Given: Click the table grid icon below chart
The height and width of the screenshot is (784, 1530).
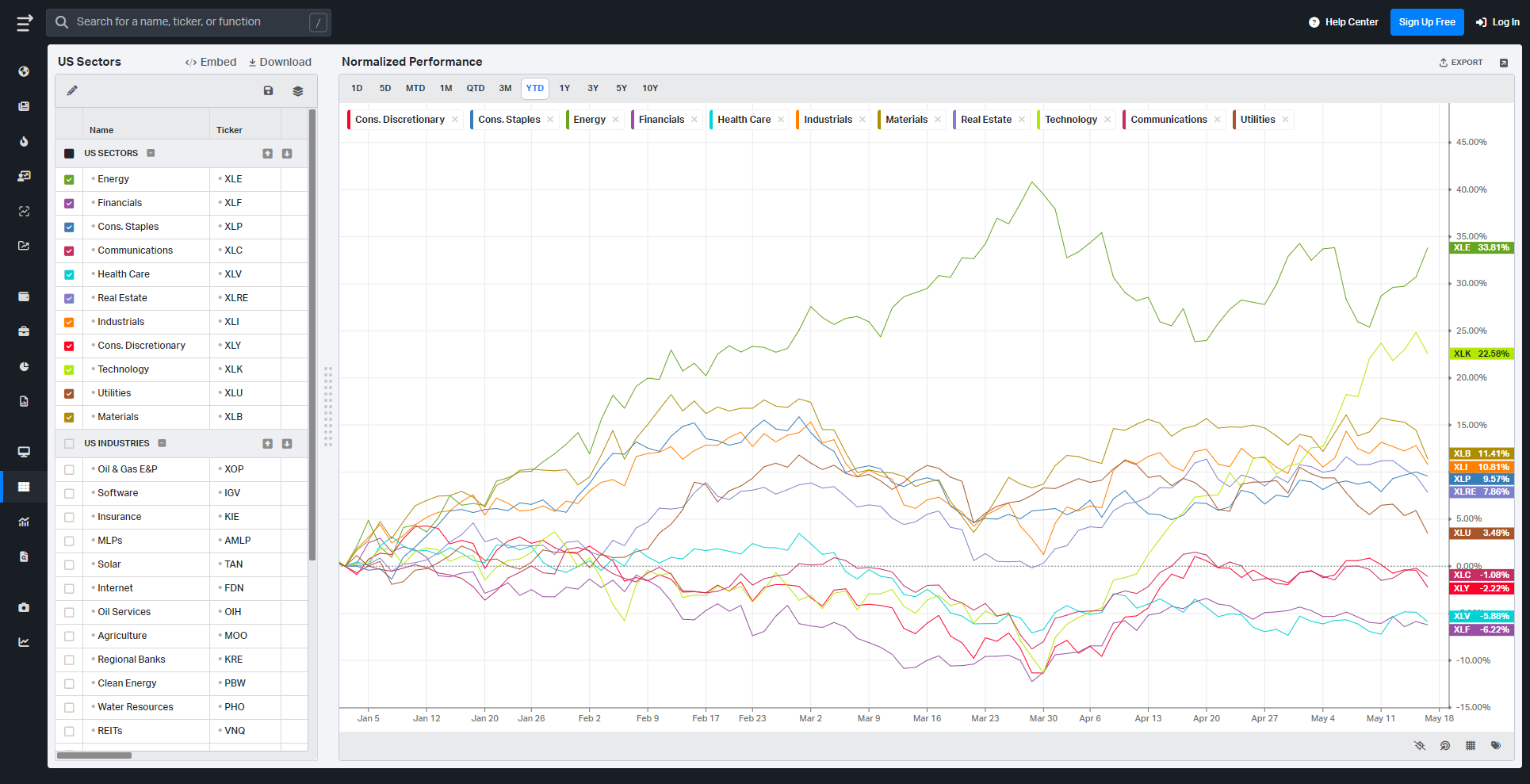Looking at the screenshot, I should 1471,746.
